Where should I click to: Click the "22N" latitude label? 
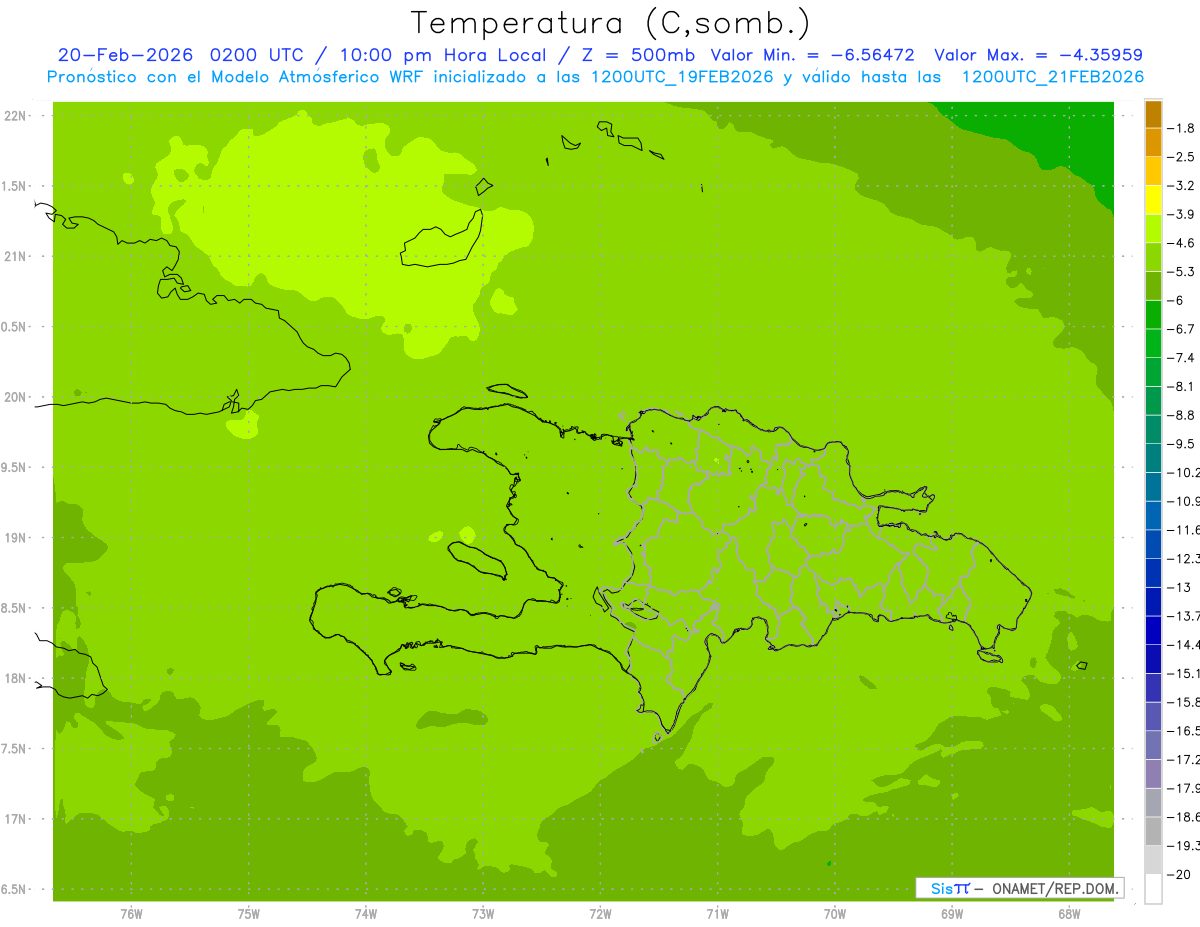[14, 116]
